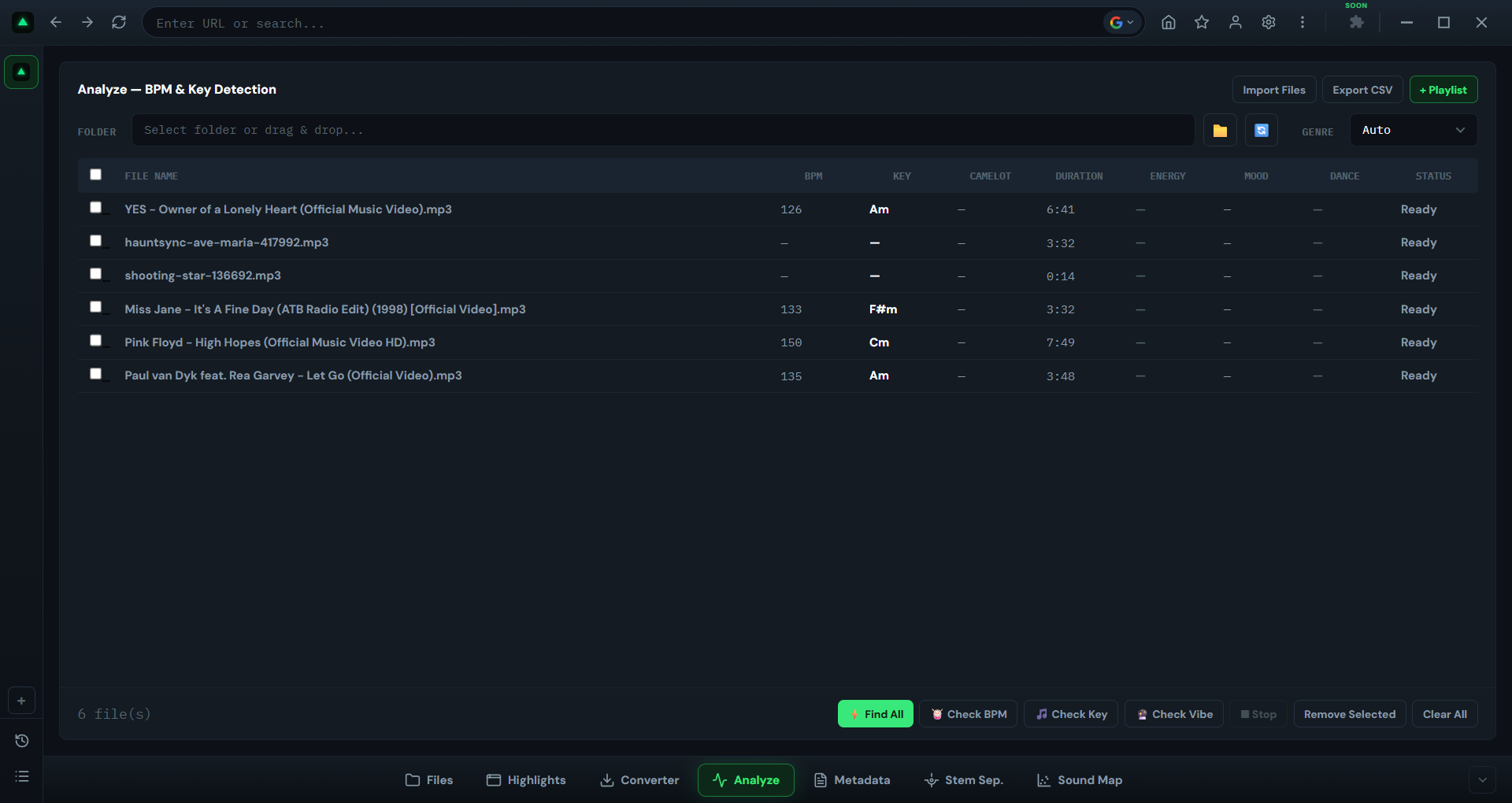The width and height of the screenshot is (1512, 803).
Task: Click Remove Selected button
Action: [1350, 714]
